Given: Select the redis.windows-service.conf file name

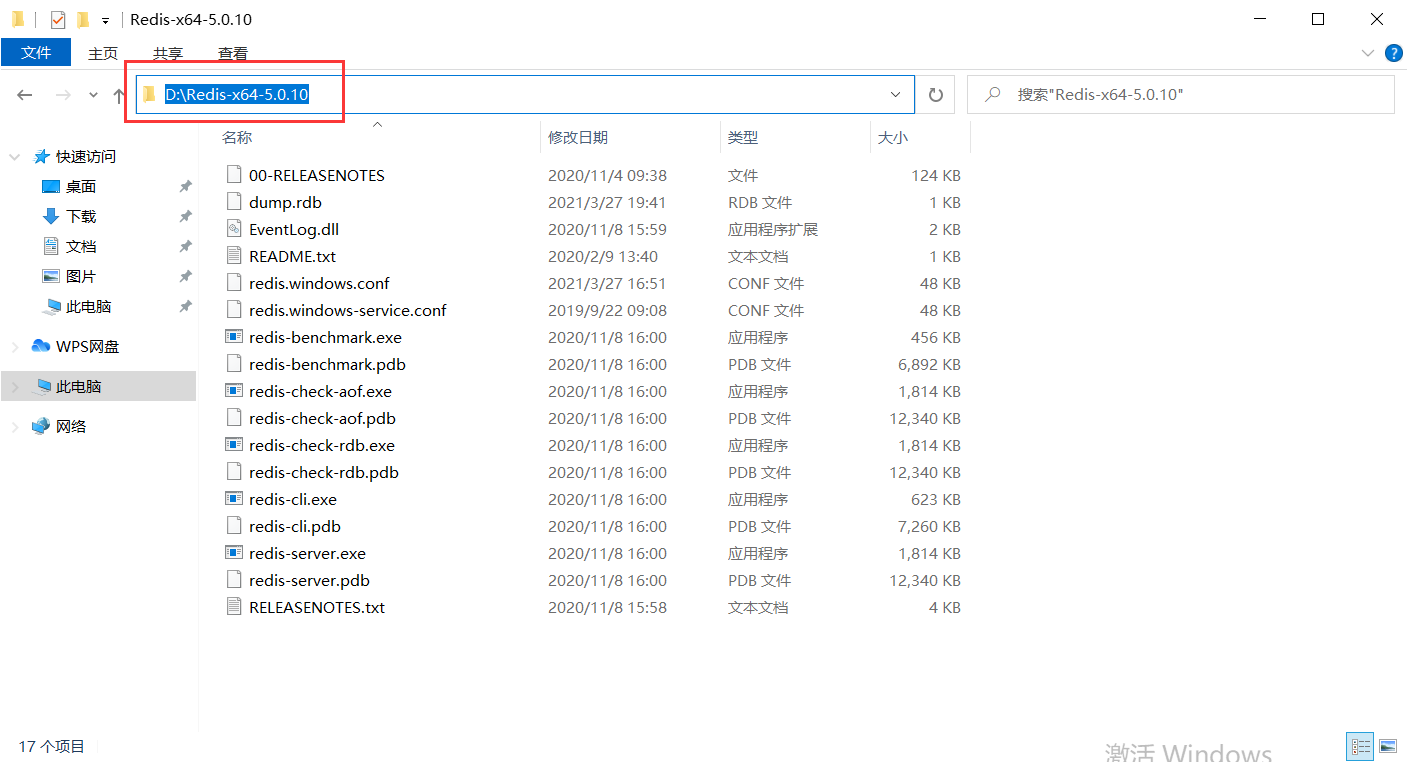Looking at the screenshot, I should coord(348,310).
